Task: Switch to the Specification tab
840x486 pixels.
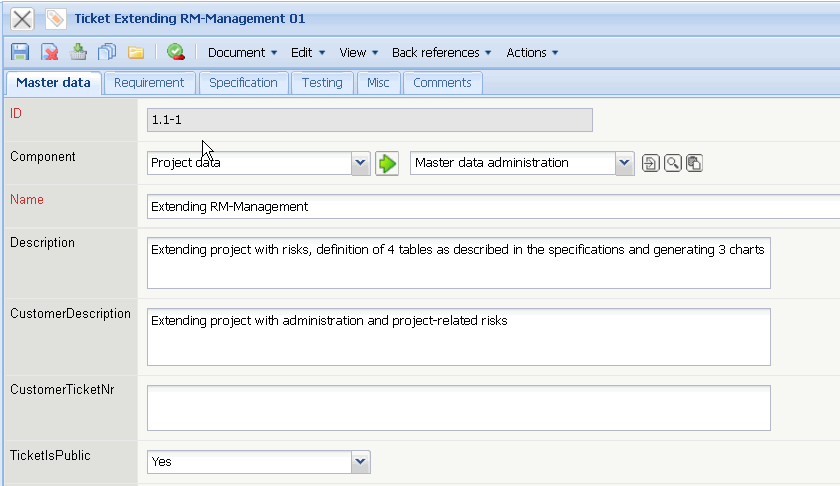Action: click(x=243, y=83)
